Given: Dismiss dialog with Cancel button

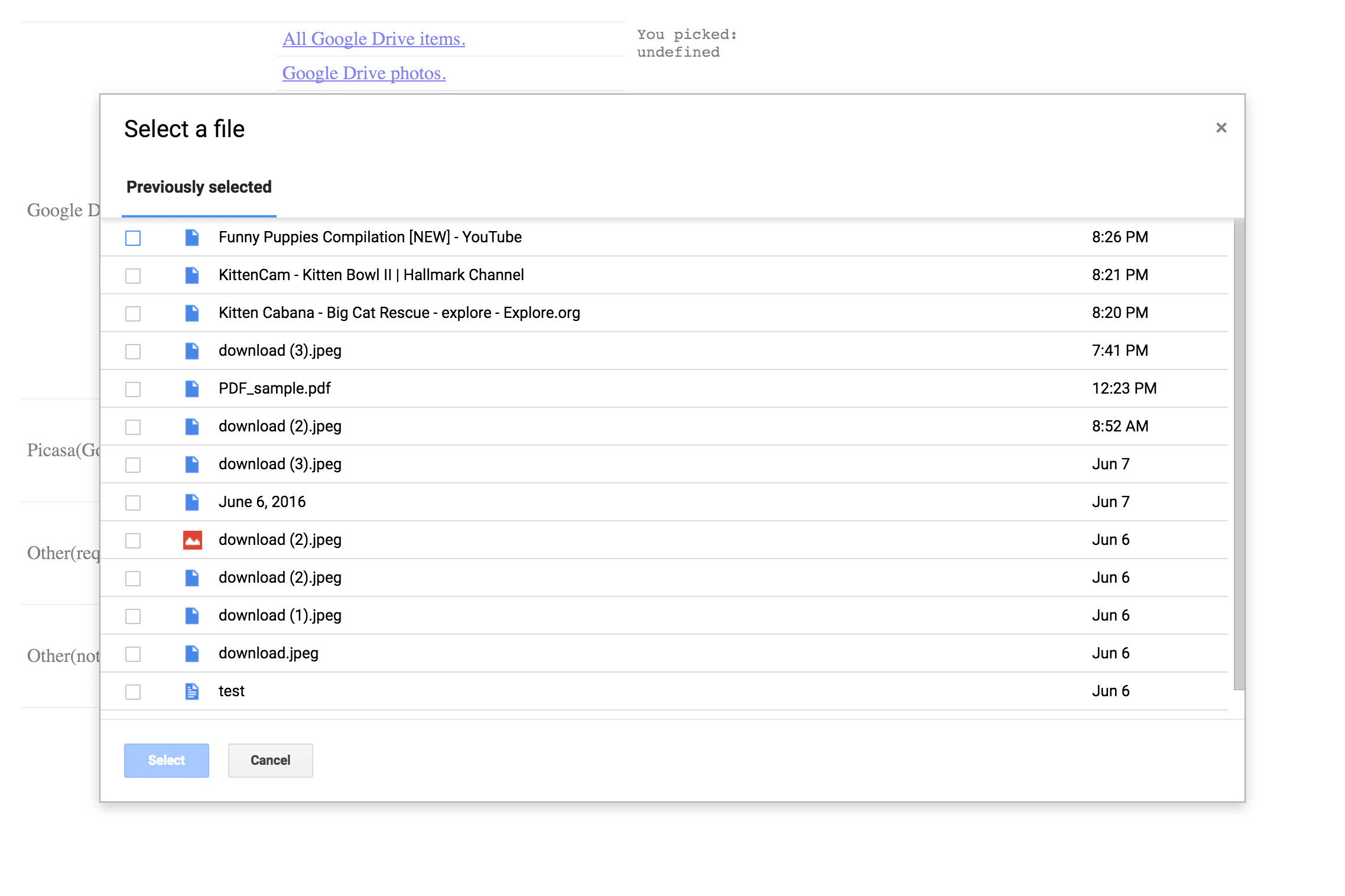Looking at the screenshot, I should click(271, 761).
